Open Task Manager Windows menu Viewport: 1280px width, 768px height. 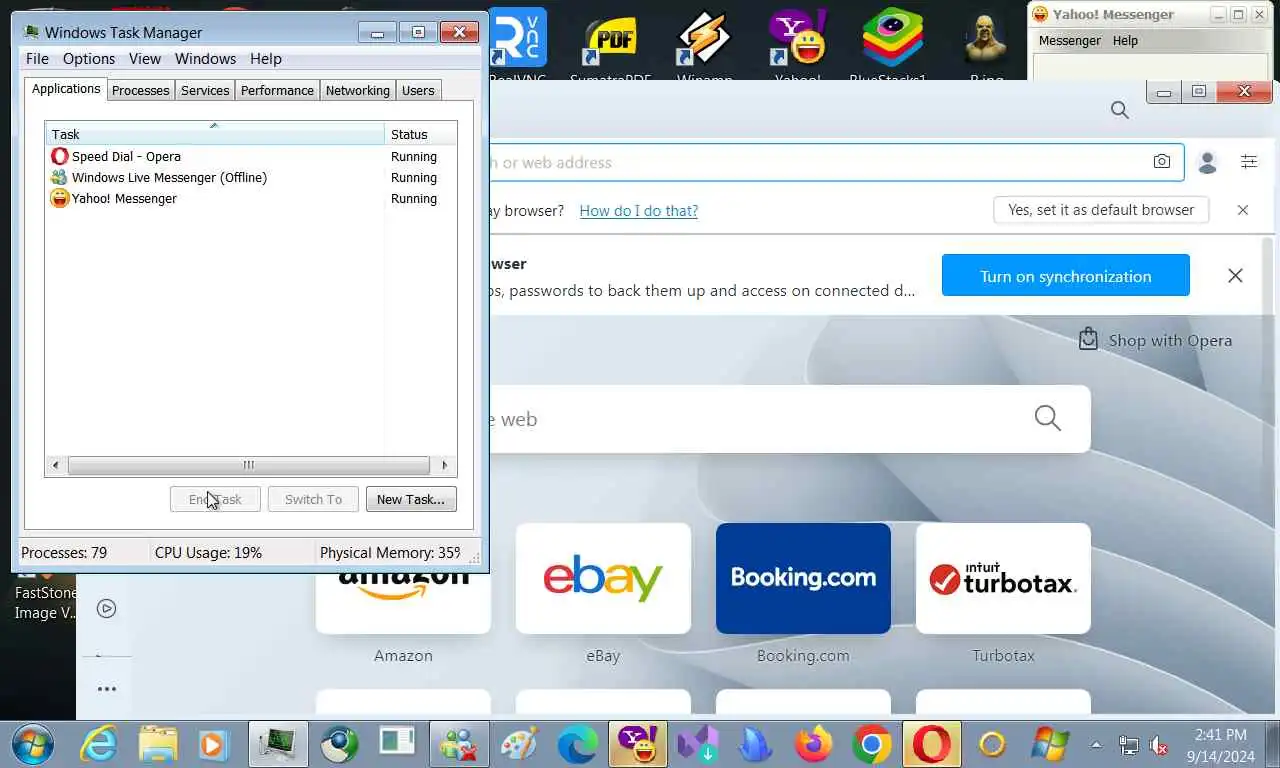(205, 59)
